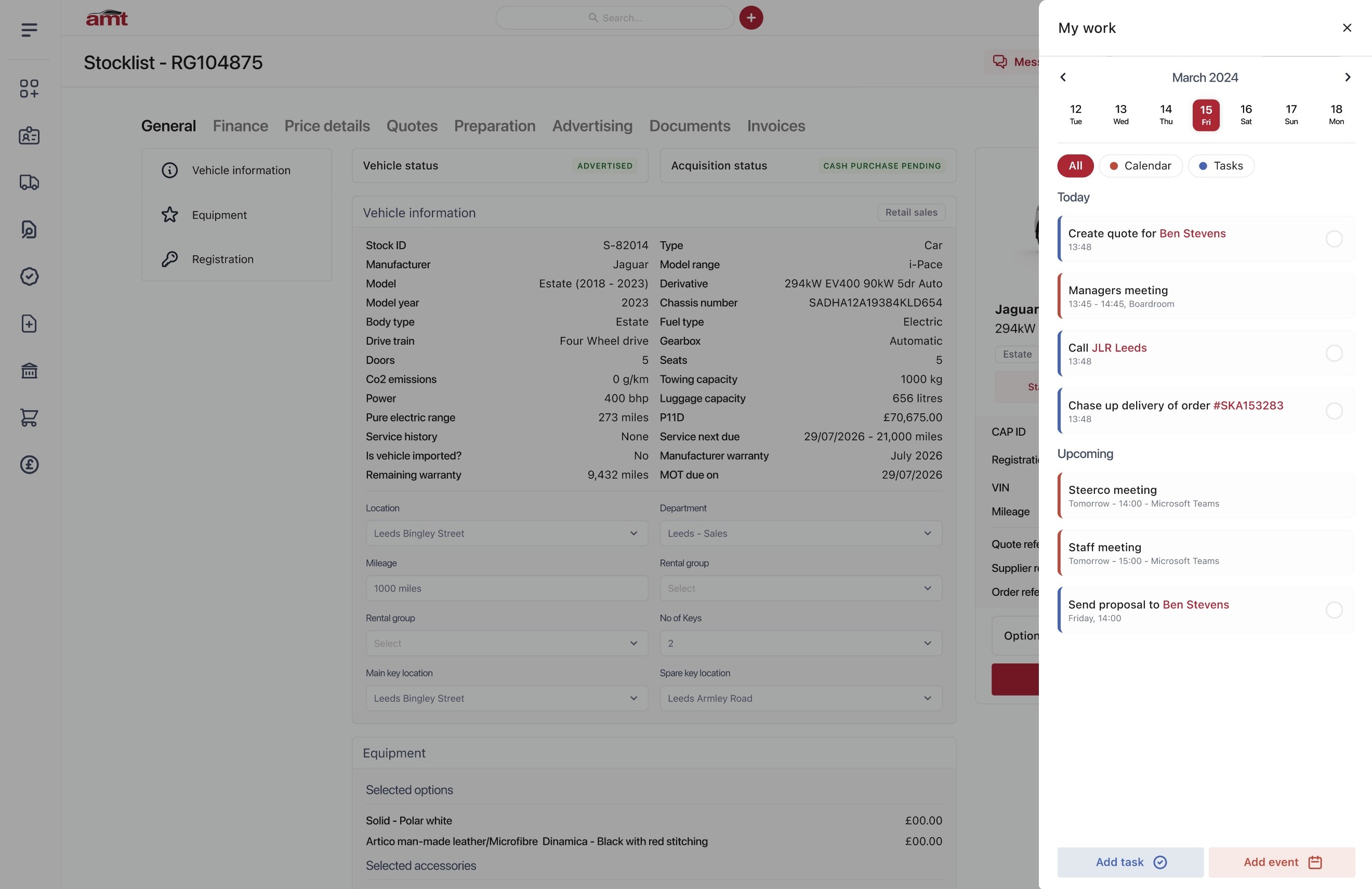Switch to the General tab

pyautogui.click(x=168, y=126)
